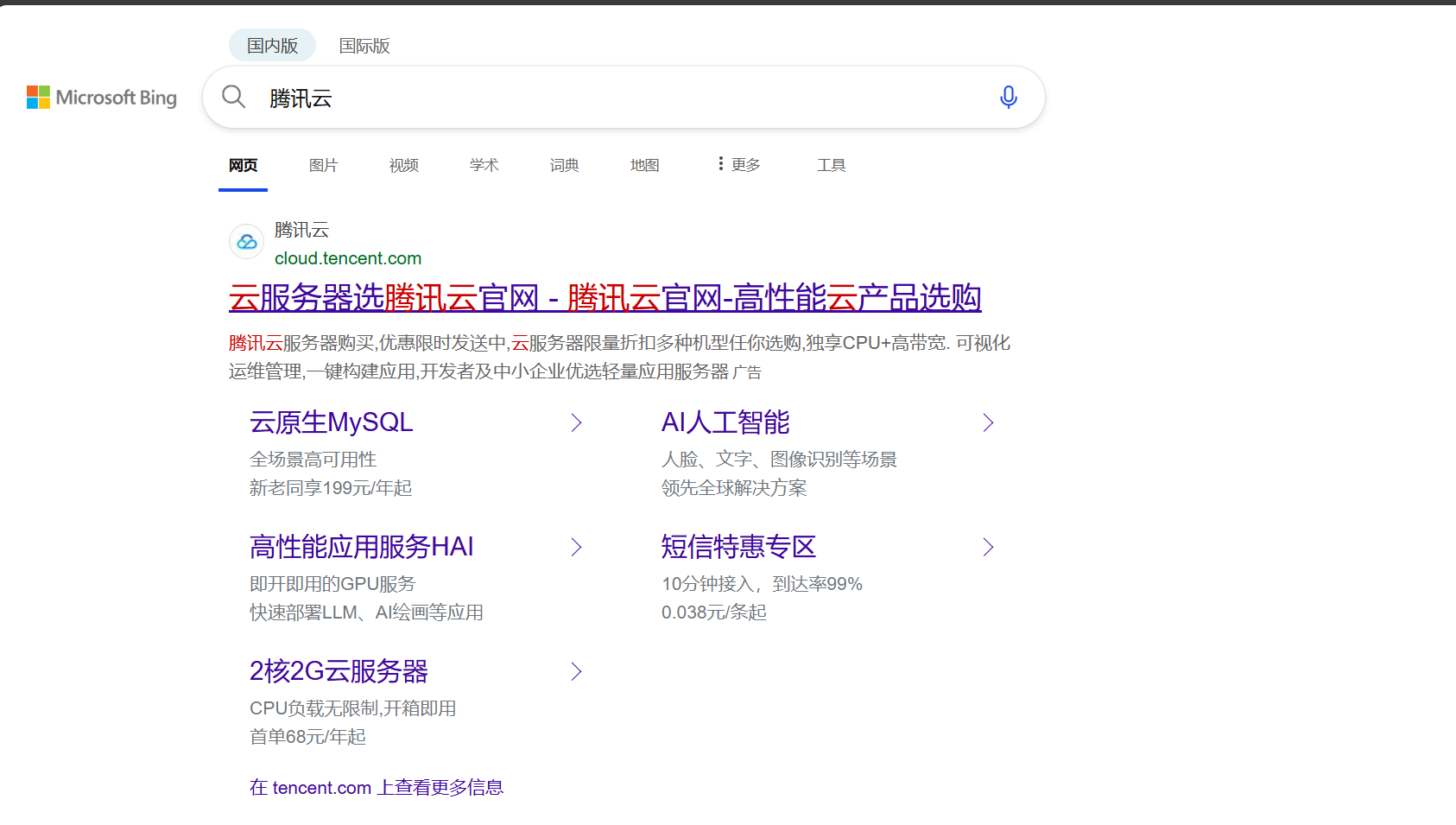Open the 视频 tab

(403, 165)
